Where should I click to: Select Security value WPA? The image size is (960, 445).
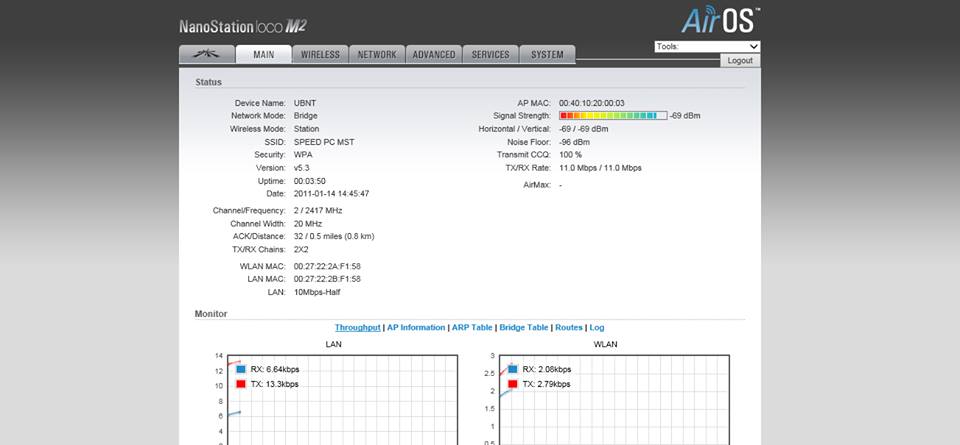click(x=303, y=155)
